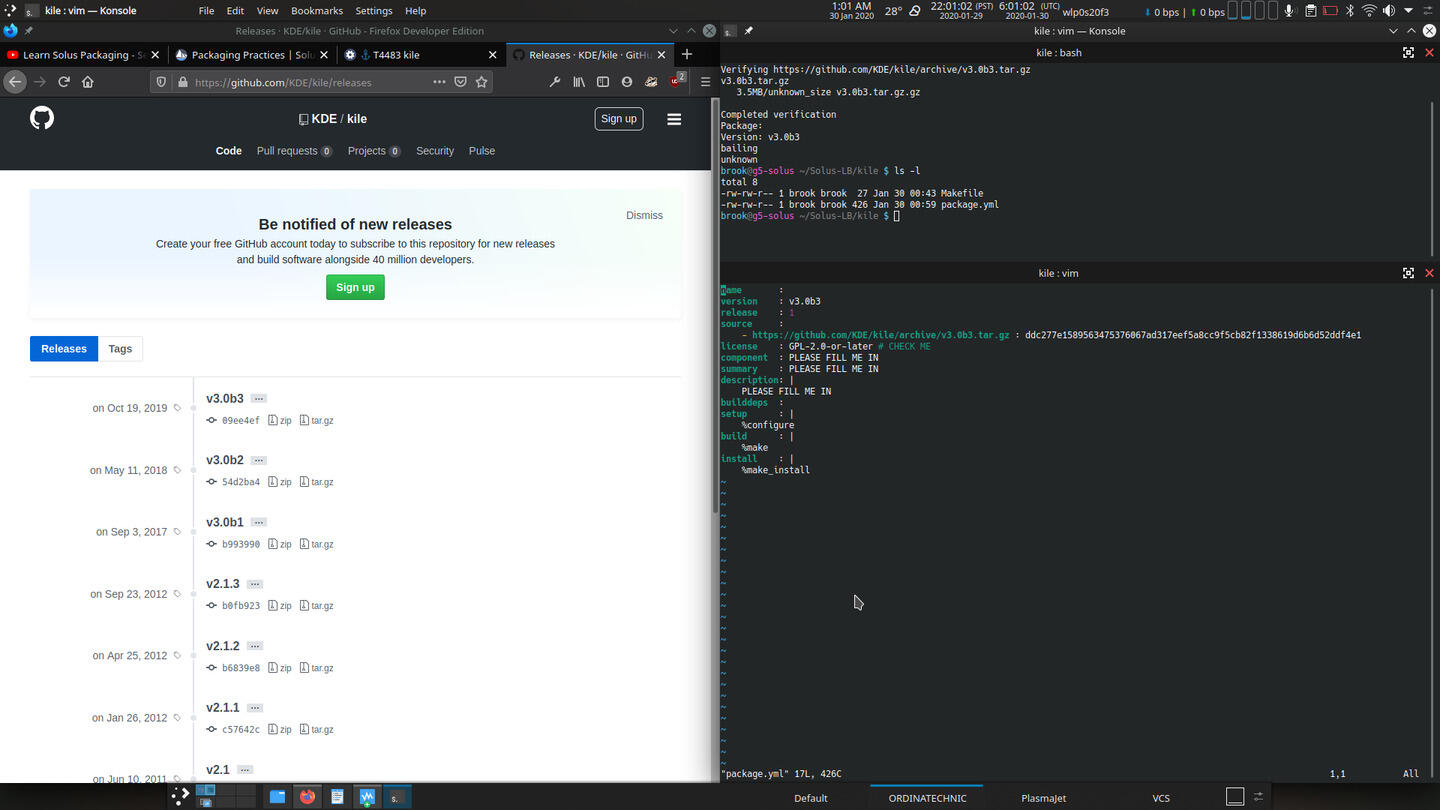Open the Firefox hamburger menu
This screenshot has width=1440, height=810.
[705, 82]
